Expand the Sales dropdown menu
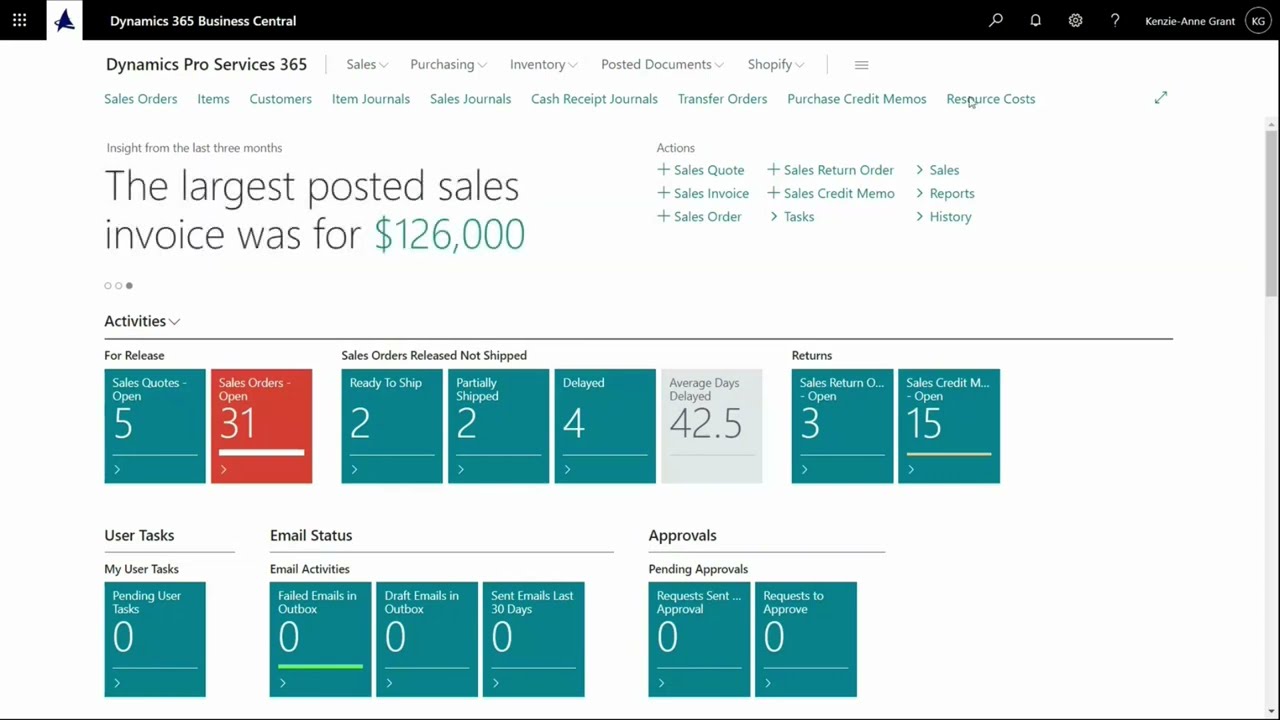The image size is (1280, 720). tap(367, 65)
